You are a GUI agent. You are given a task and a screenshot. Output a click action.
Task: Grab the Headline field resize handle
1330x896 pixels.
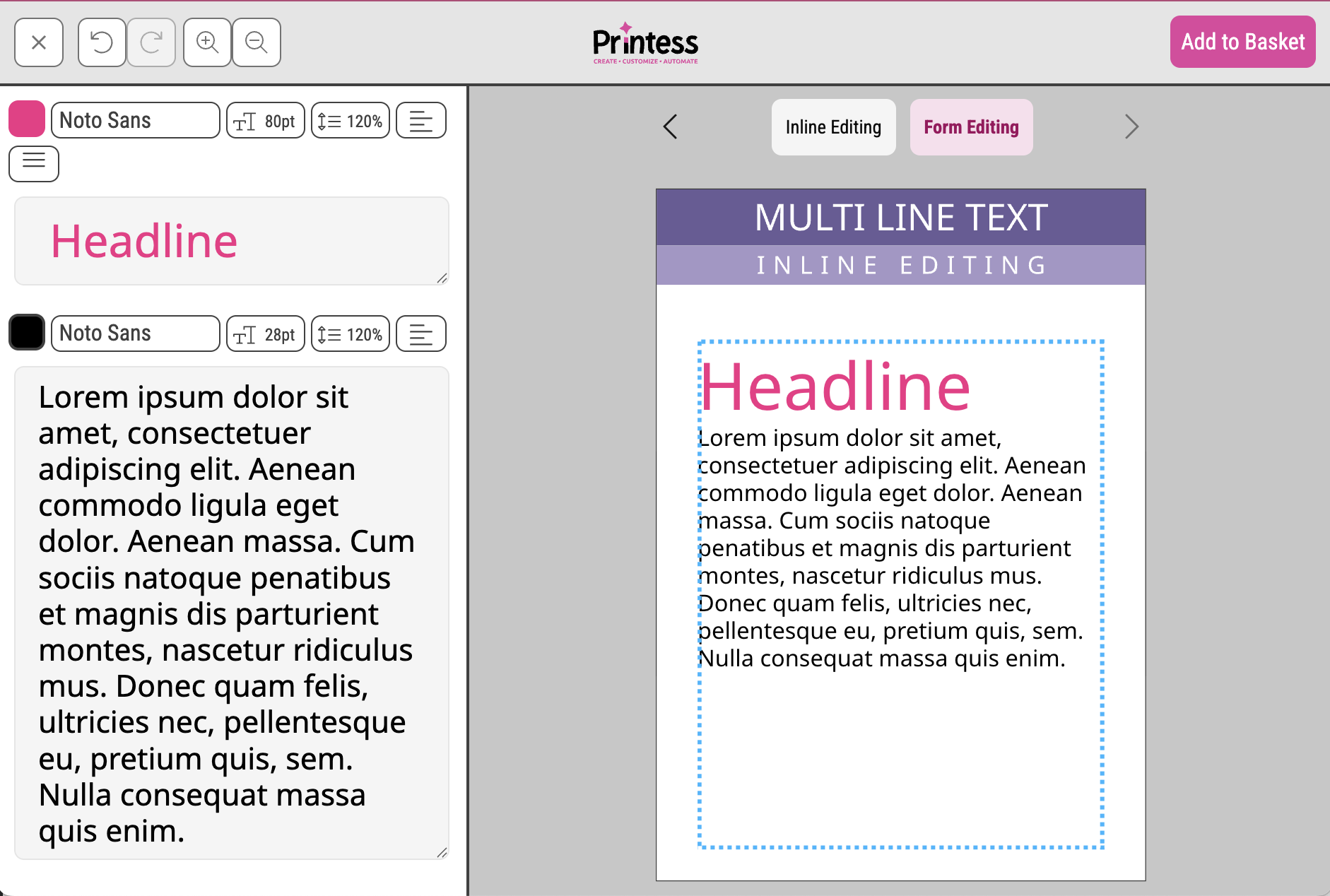click(442, 278)
